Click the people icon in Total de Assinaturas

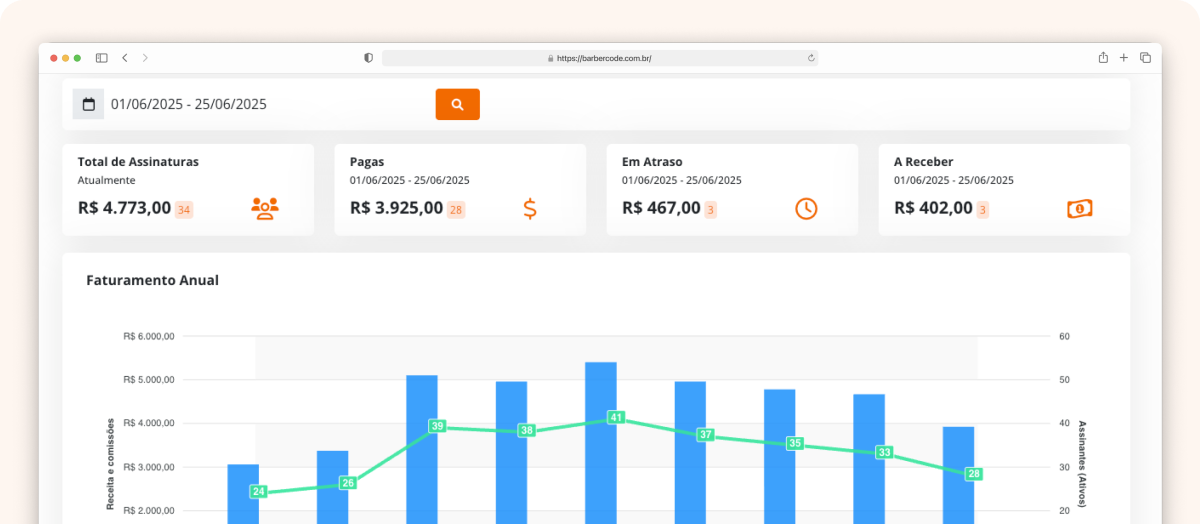(x=265, y=208)
